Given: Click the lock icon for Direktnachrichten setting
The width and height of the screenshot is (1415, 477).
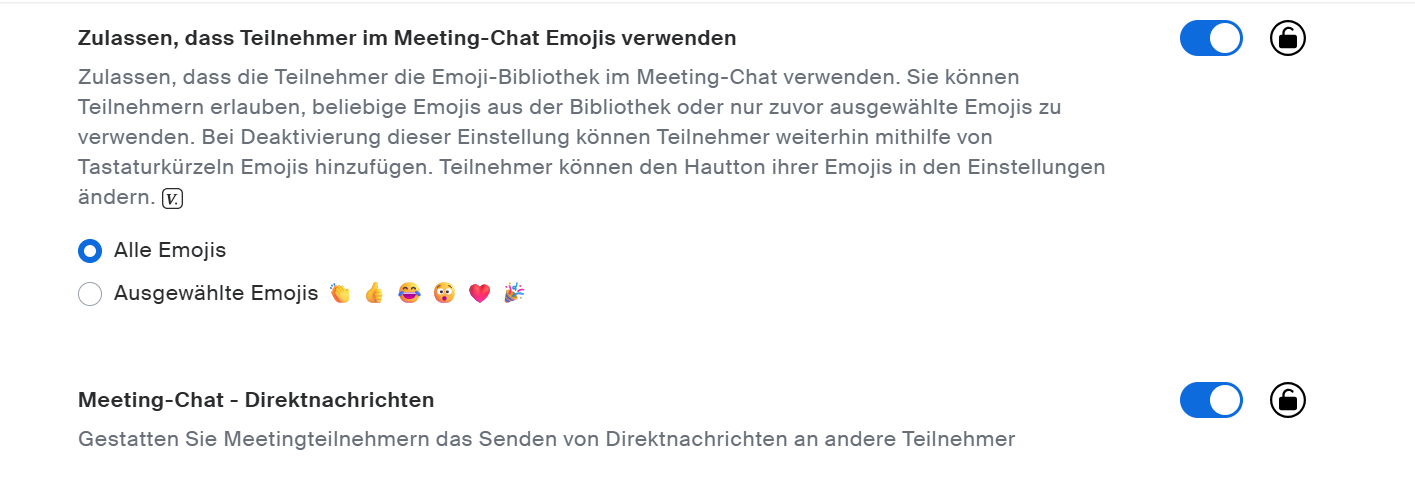Looking at the screenshot, I should pos(1288,400).
